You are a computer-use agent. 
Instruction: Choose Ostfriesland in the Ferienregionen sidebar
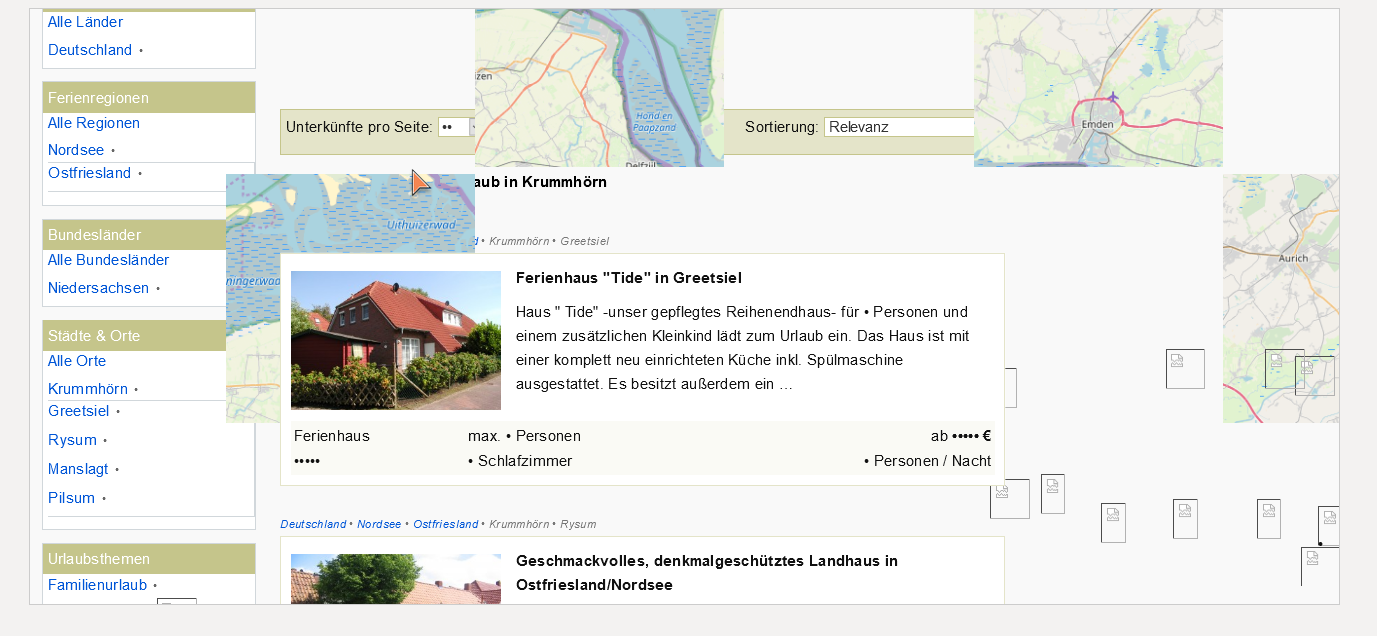[x=89, y=173]
